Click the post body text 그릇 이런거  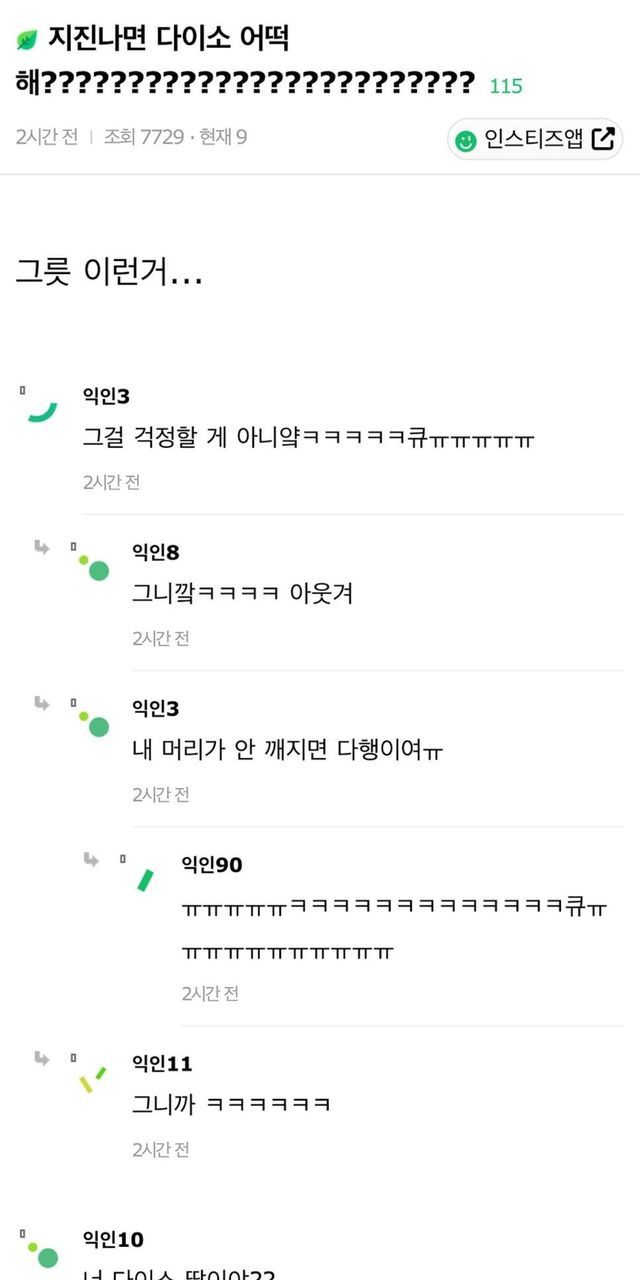[x=109, y=271]
